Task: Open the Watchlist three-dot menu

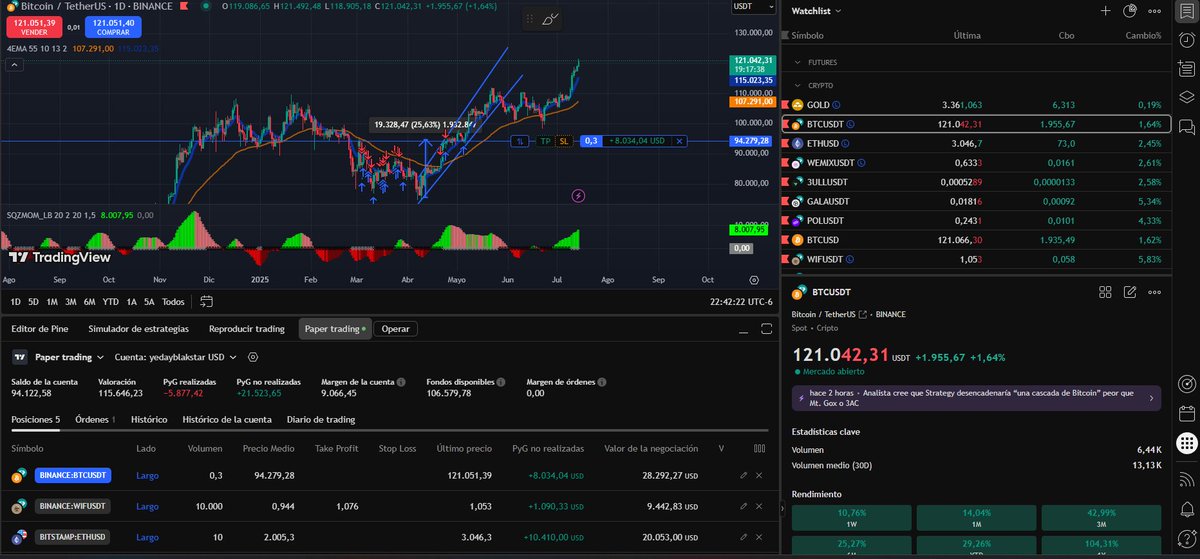Action: 1155,11
